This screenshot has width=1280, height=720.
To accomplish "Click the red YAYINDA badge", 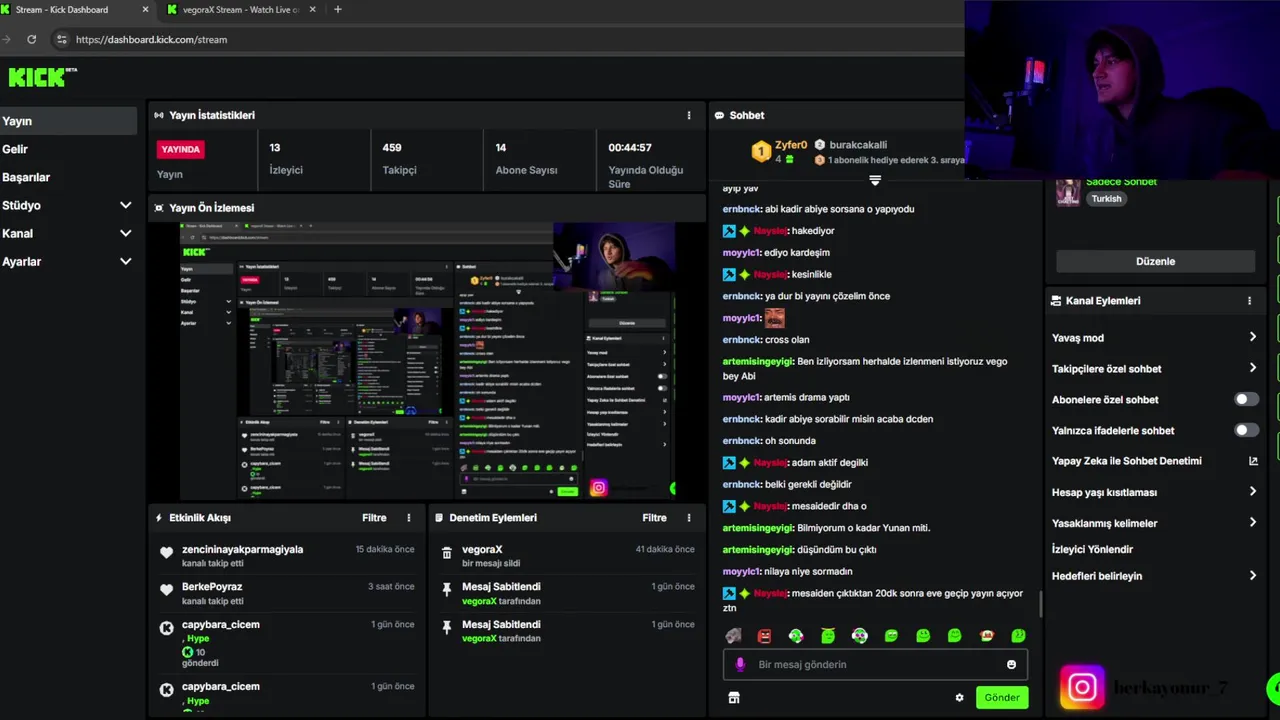I will click(181, 149).
